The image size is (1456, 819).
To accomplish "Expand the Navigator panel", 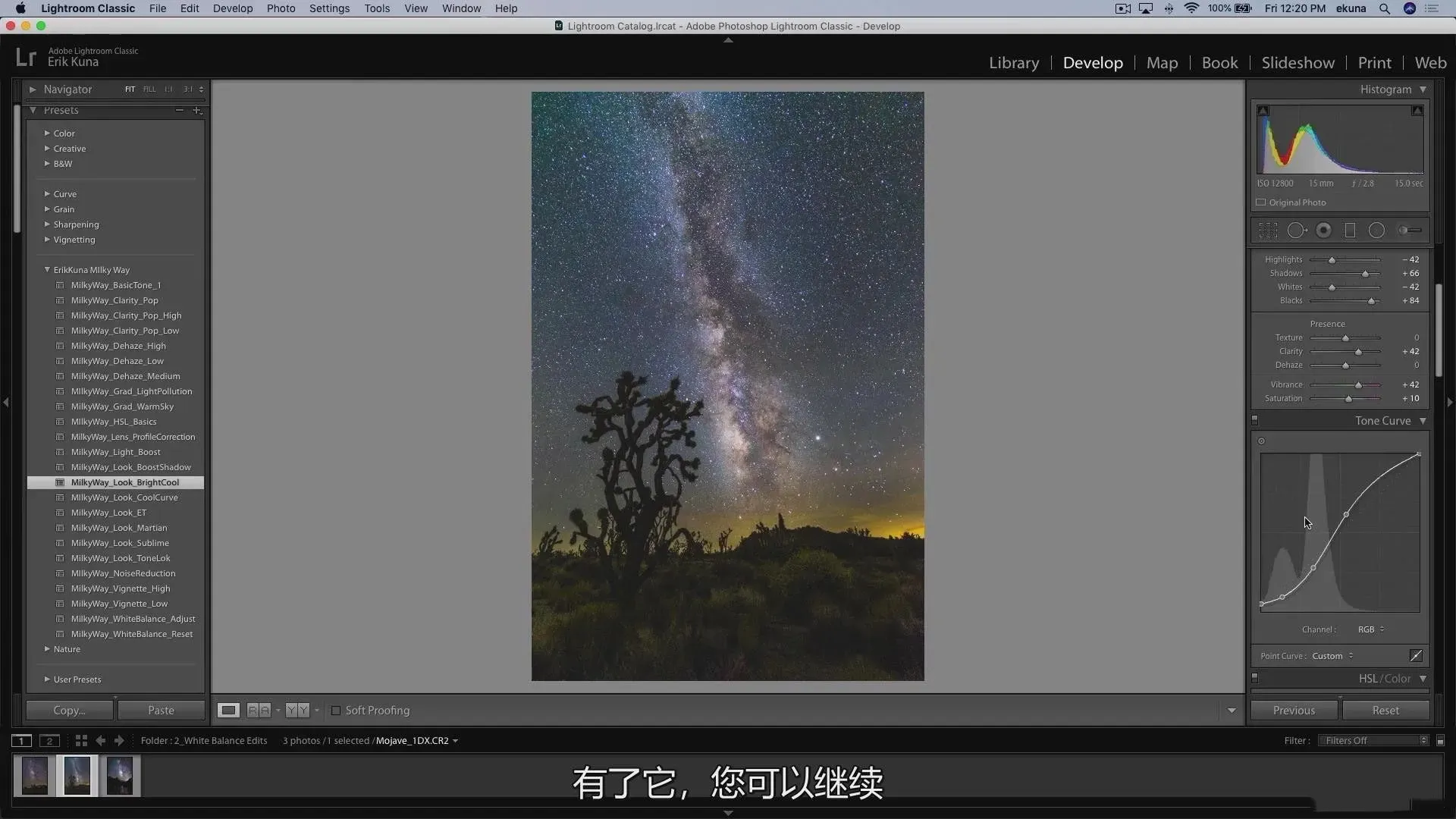I will 33,89.
